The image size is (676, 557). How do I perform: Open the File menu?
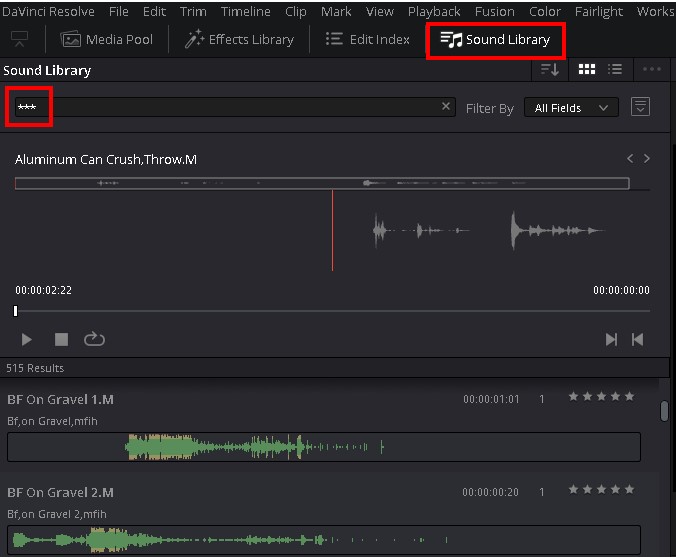coord(119,12)
